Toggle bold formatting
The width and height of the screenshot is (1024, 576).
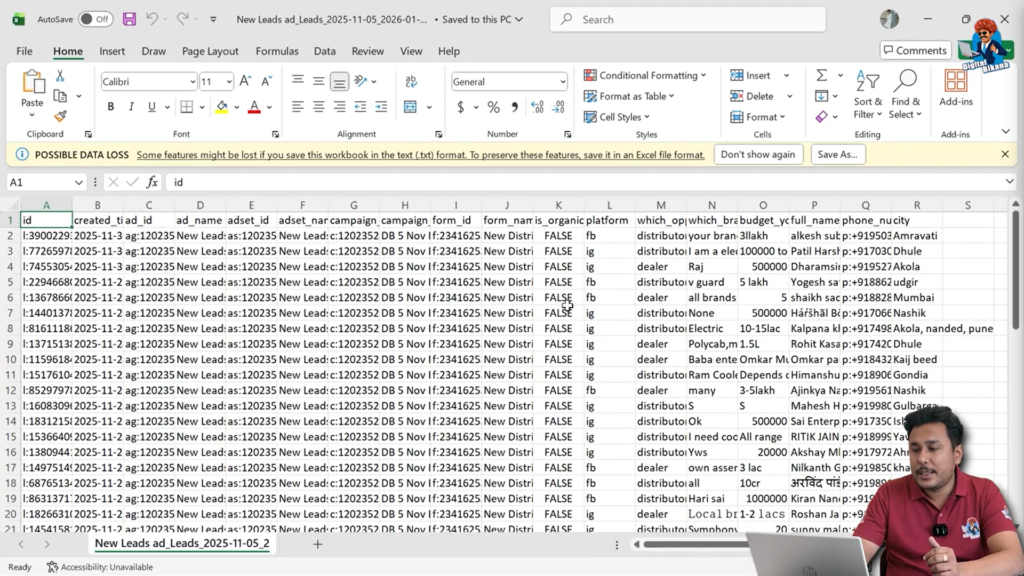[x=111, y=105]
